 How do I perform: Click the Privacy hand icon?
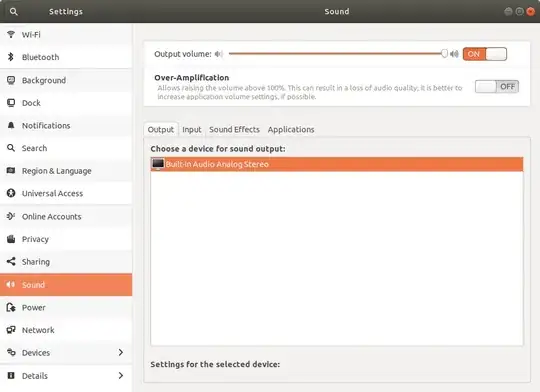coord(11,239)
